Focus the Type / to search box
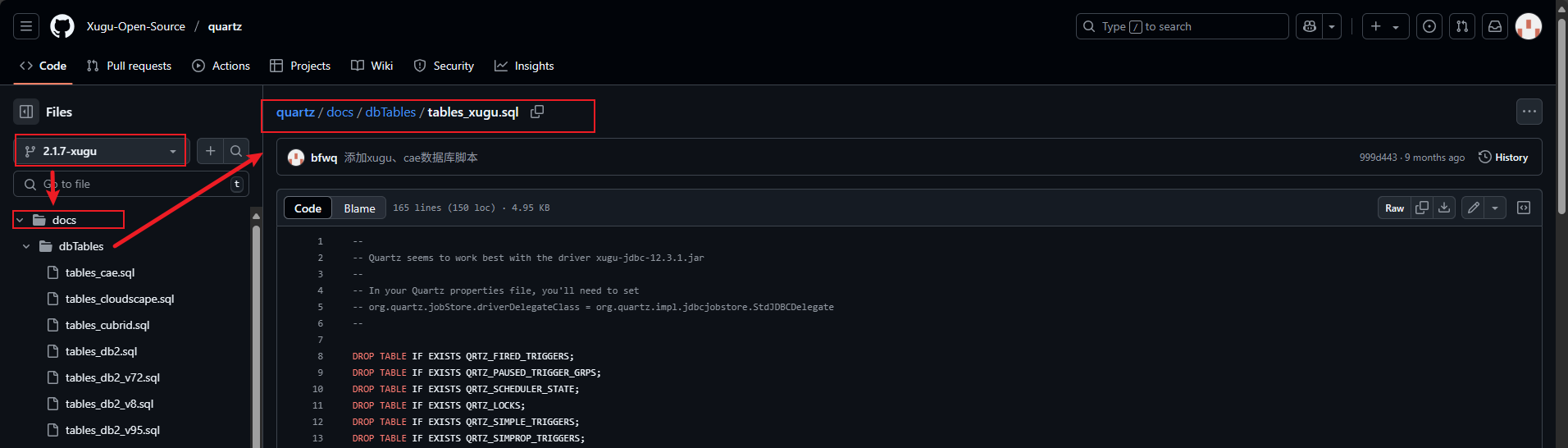This screenshot has width=1568, height=448. click(1182, 26)
